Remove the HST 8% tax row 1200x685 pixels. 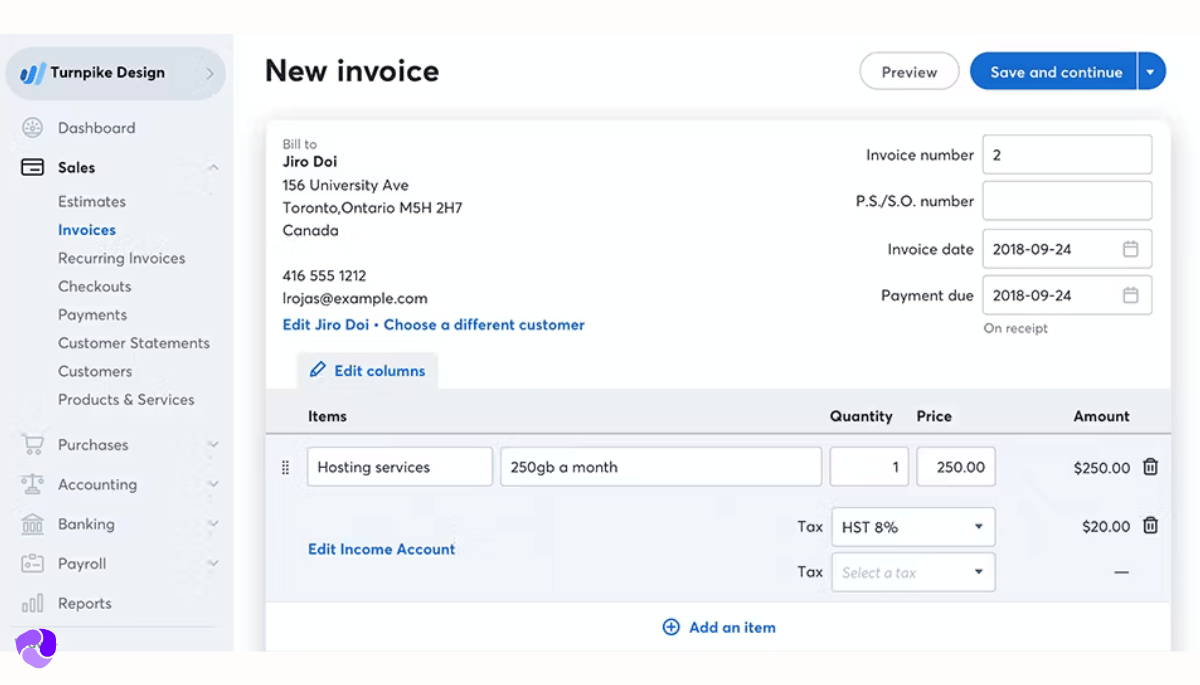click(1150, 526)
